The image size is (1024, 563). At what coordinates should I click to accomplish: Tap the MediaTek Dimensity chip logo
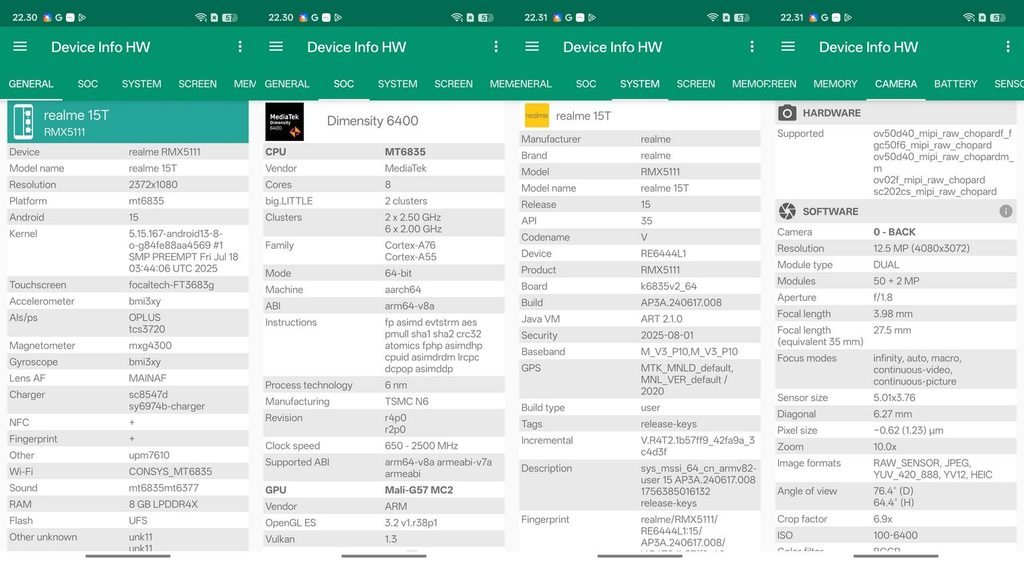[284, 121]
